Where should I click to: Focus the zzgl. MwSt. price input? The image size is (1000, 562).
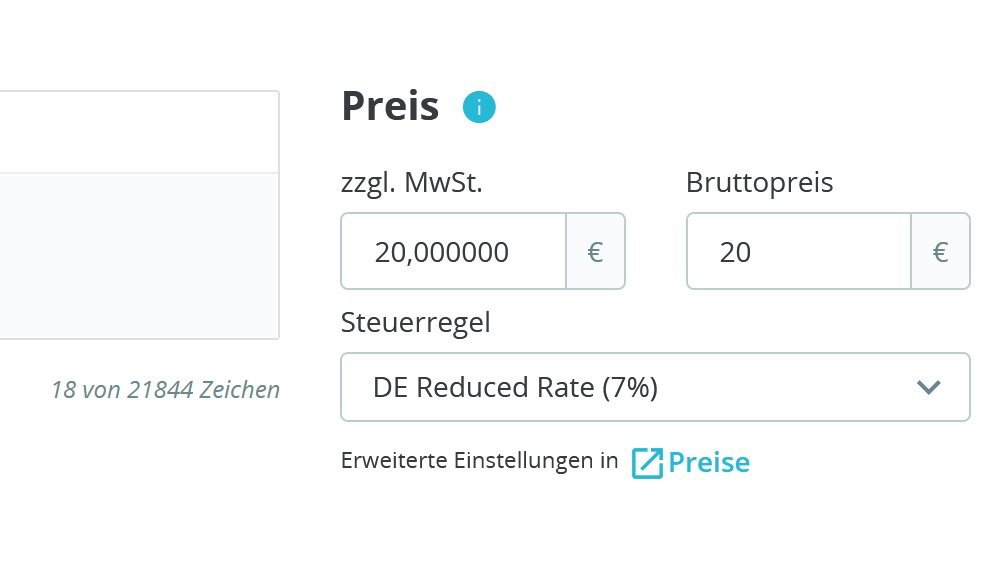click(454, 252)
